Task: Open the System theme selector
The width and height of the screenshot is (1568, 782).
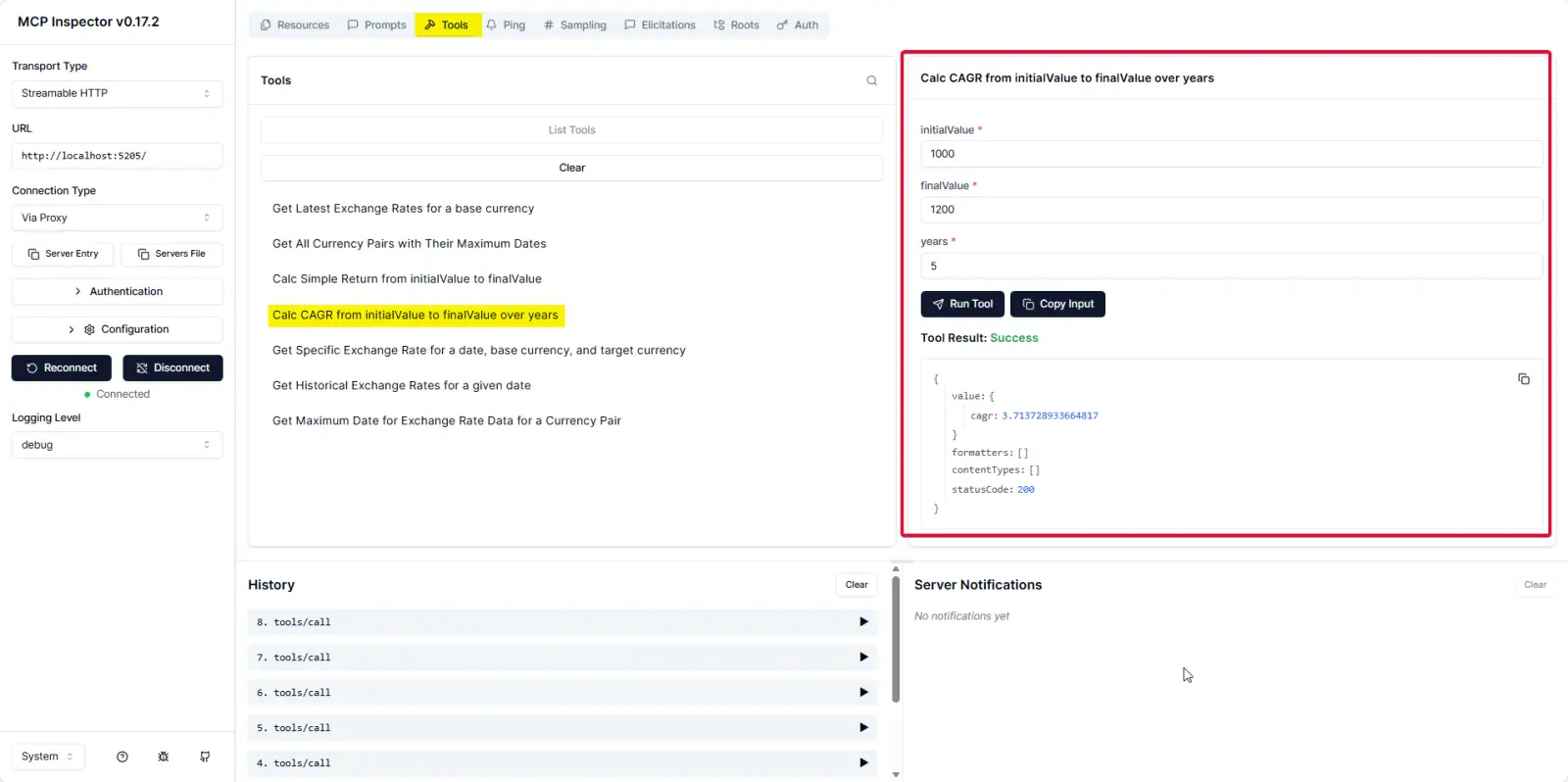Action: [47, 757]
